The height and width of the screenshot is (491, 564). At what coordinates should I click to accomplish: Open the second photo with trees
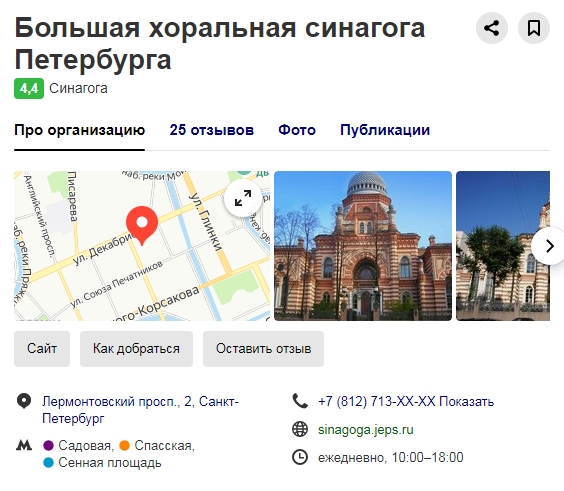coord(503,246)
